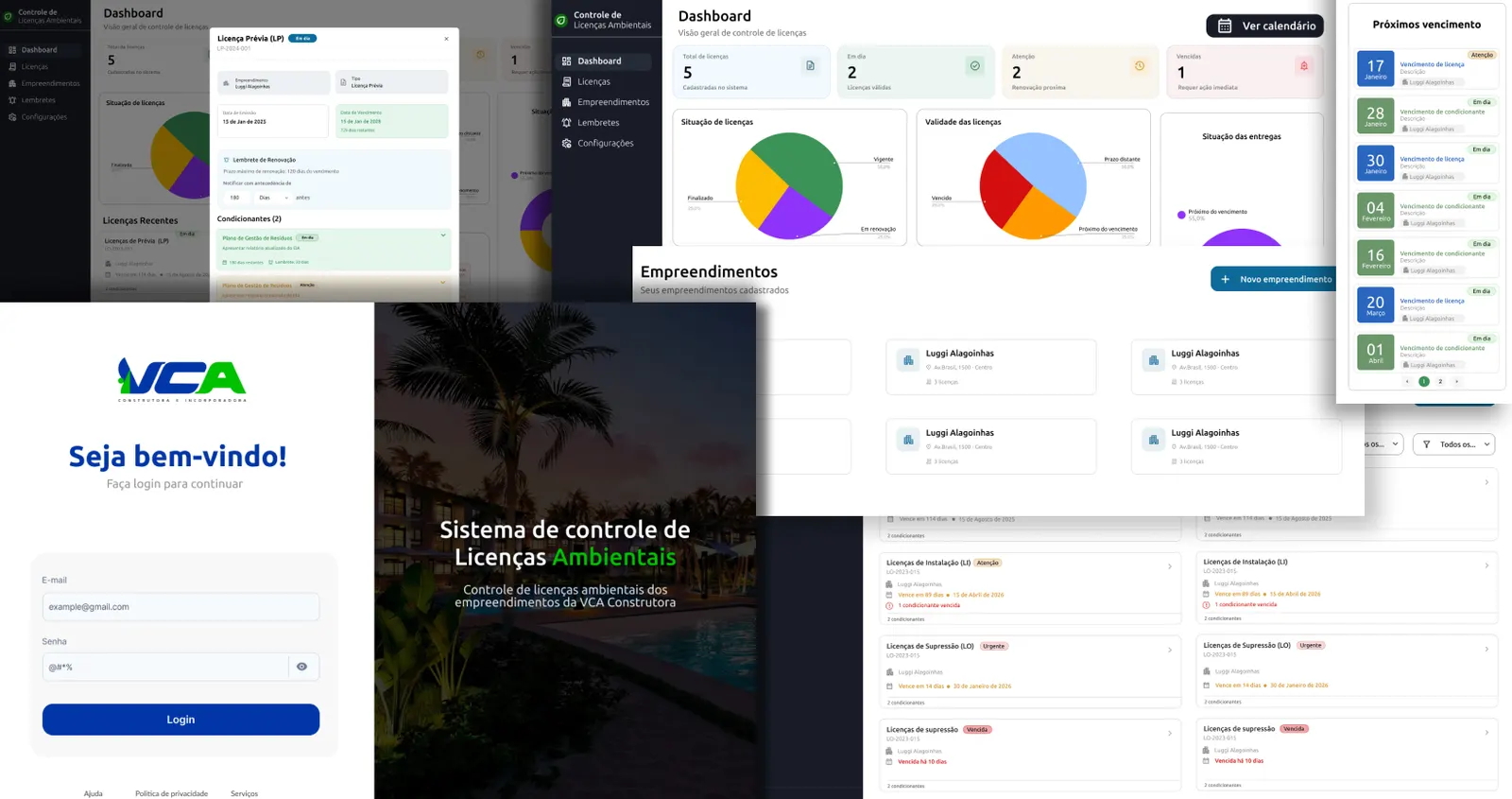Go to previous page in Próximos vencimento pagination
The width and height of the screenshot is (1512, 799).
pyautogui.click(x=1407, y=381)
